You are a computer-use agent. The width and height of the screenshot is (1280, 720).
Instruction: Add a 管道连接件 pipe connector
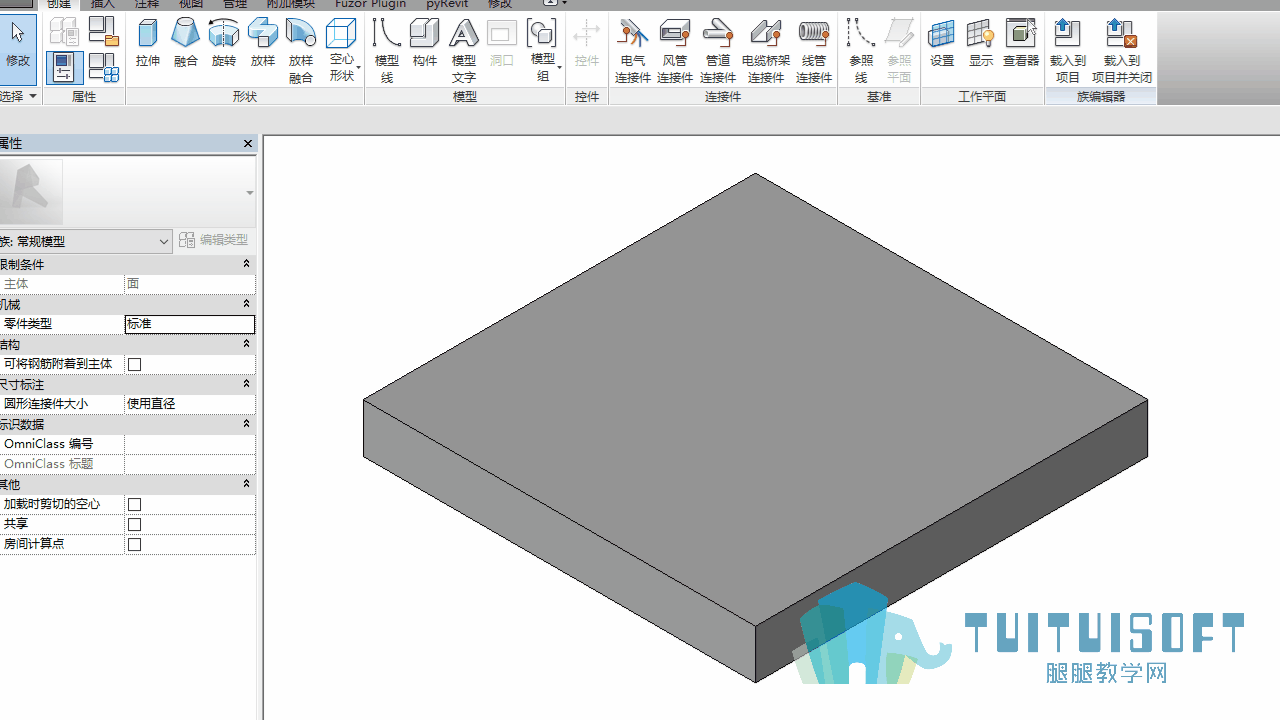(718, 50)
